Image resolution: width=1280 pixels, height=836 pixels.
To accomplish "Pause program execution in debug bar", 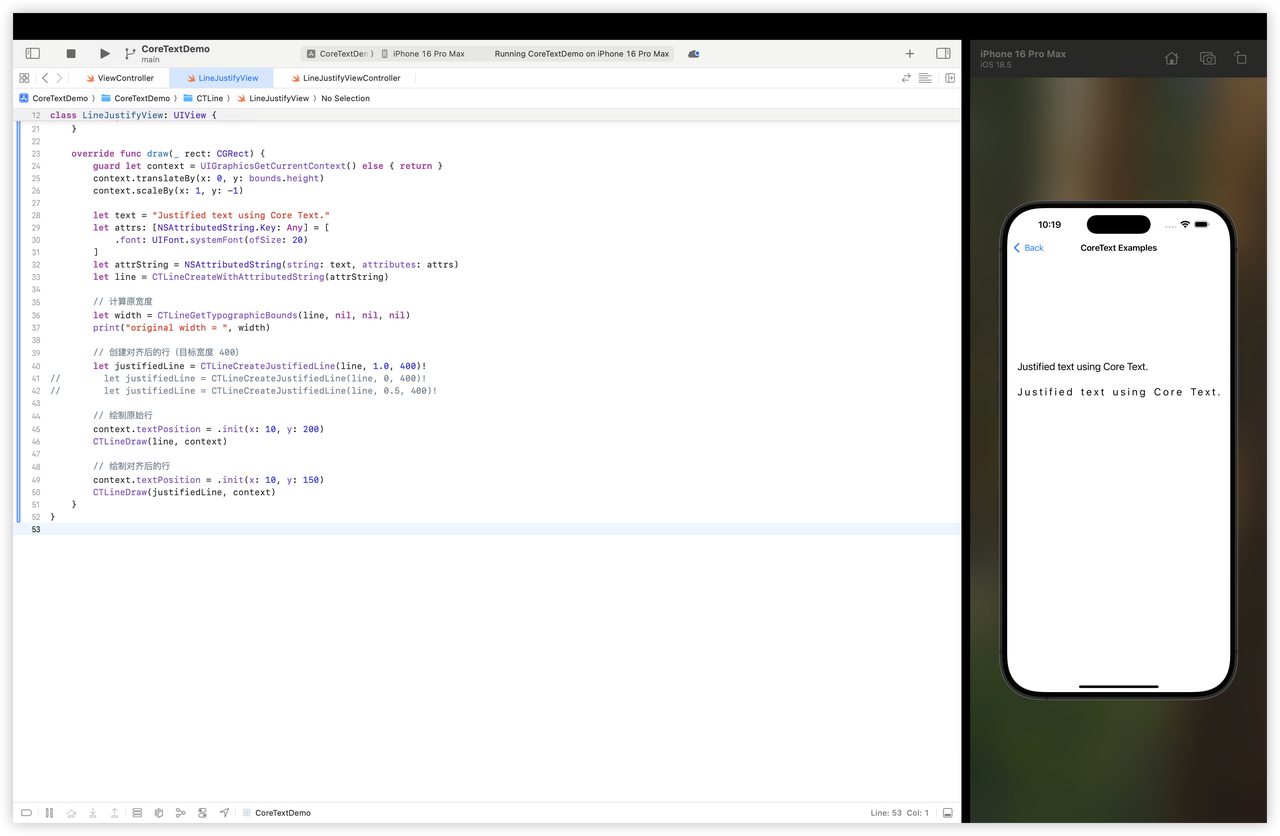I will (49, 813).
